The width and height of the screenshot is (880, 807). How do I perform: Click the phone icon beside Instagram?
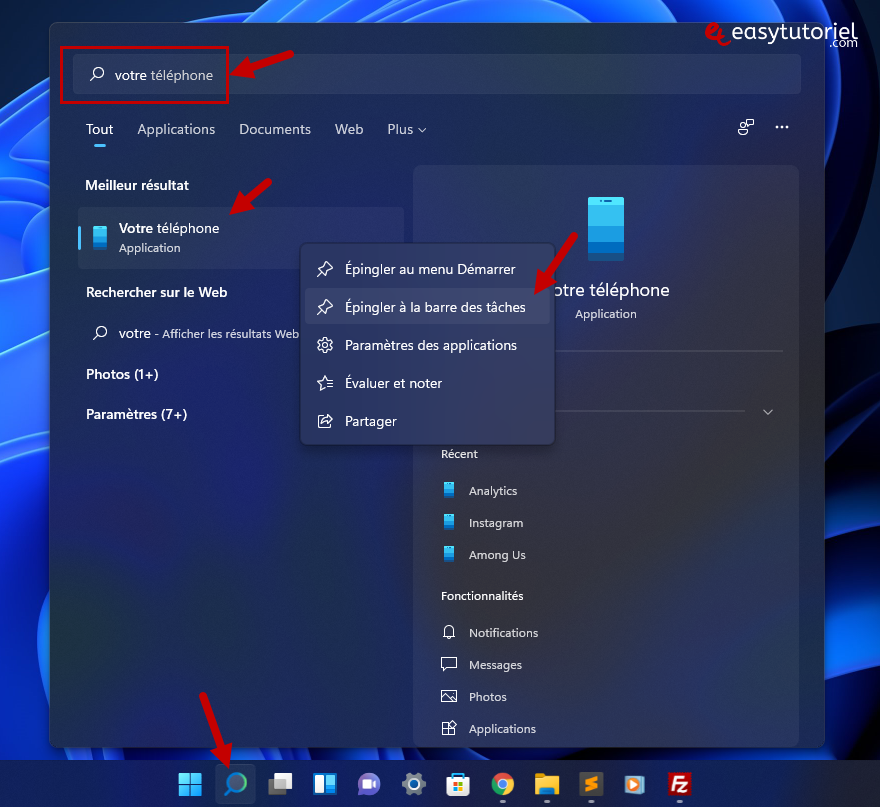click(449, 522)
